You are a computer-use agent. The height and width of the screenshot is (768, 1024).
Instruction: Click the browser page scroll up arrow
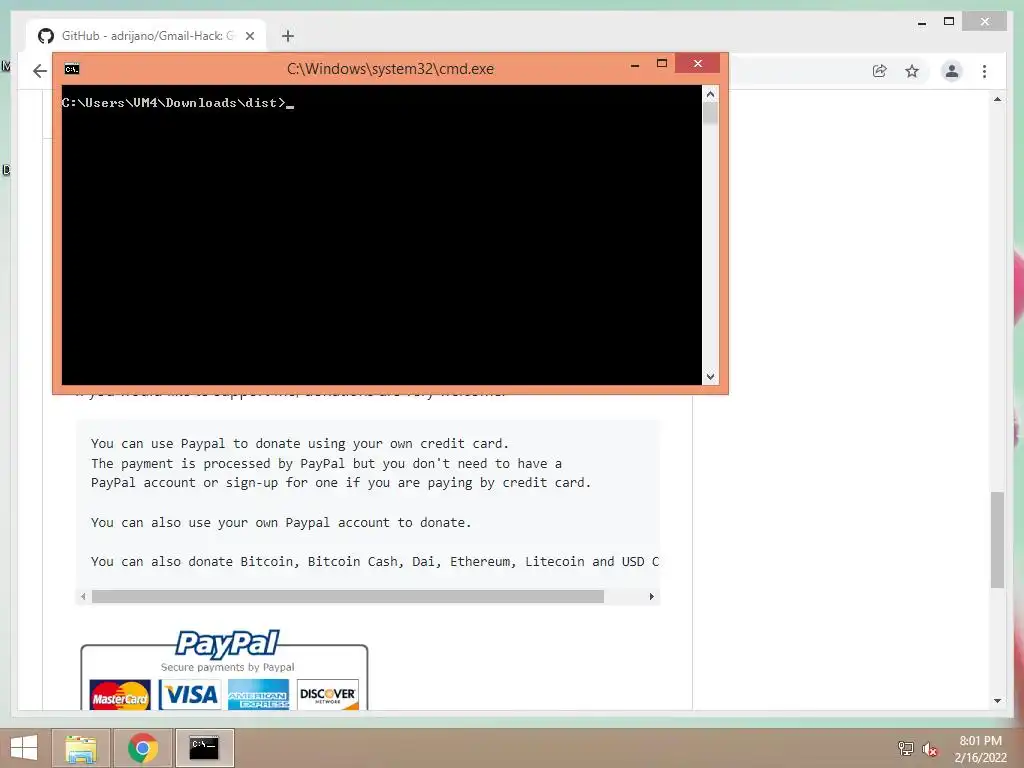[997, 99]
